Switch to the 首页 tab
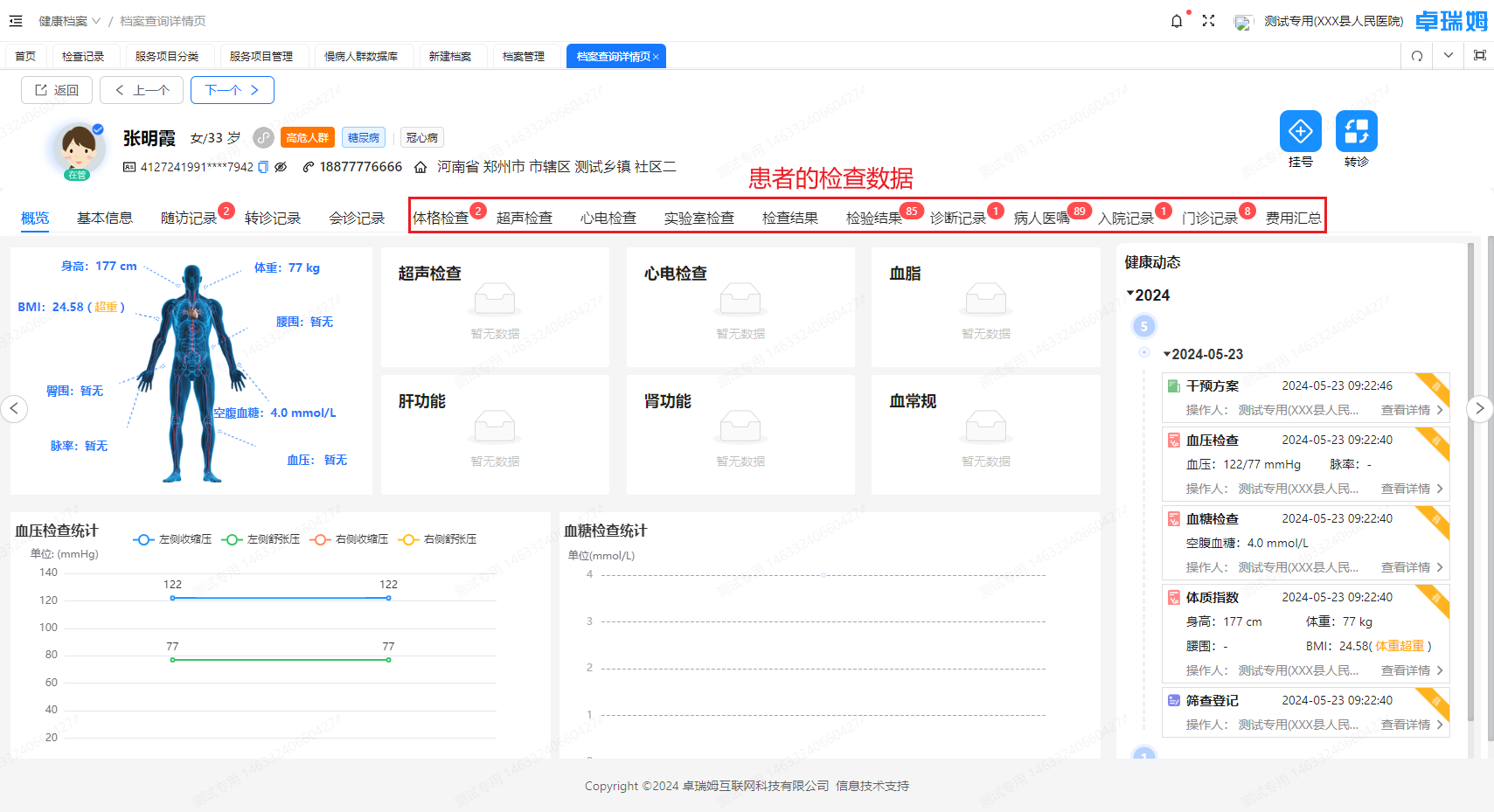1494x812 pixels. [25, 56]
